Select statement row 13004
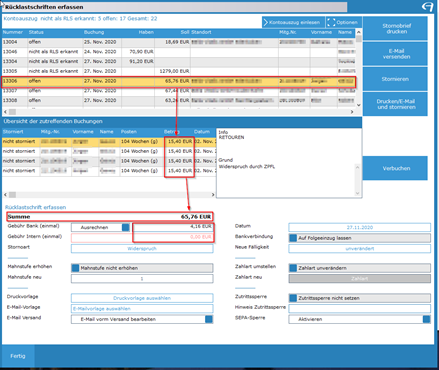 179,42
